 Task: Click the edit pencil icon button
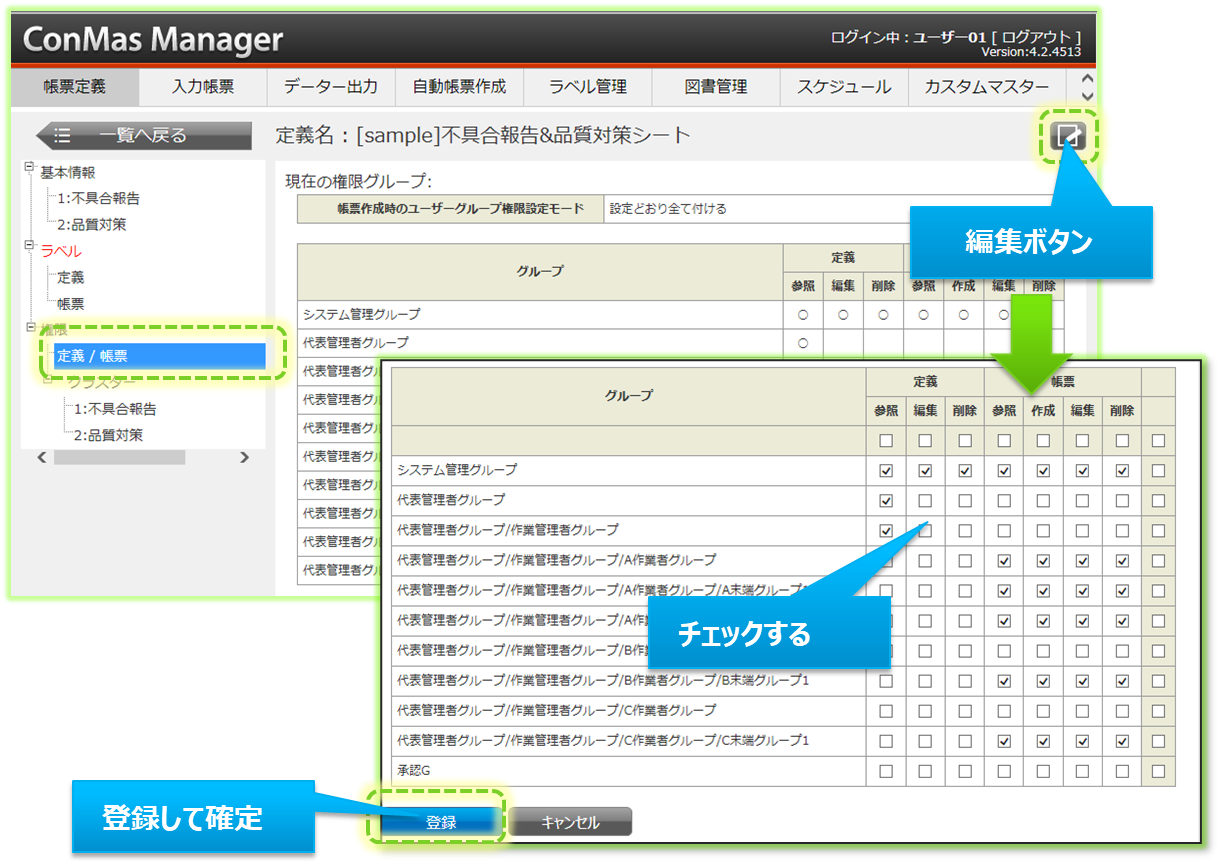click(1070, 136)
